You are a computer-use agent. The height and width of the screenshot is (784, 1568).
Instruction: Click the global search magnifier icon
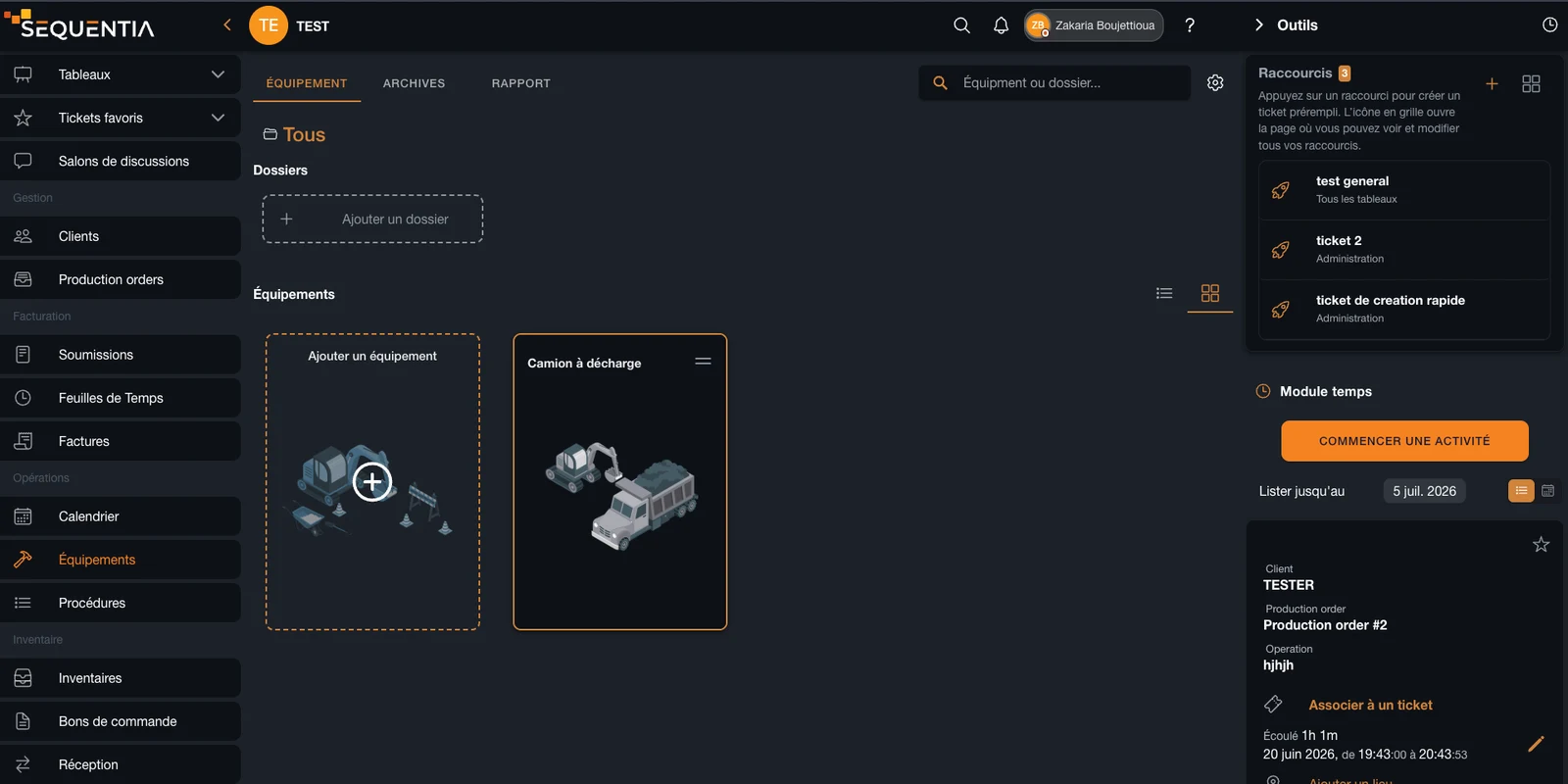pyautogui.click(x=962, y=25)
